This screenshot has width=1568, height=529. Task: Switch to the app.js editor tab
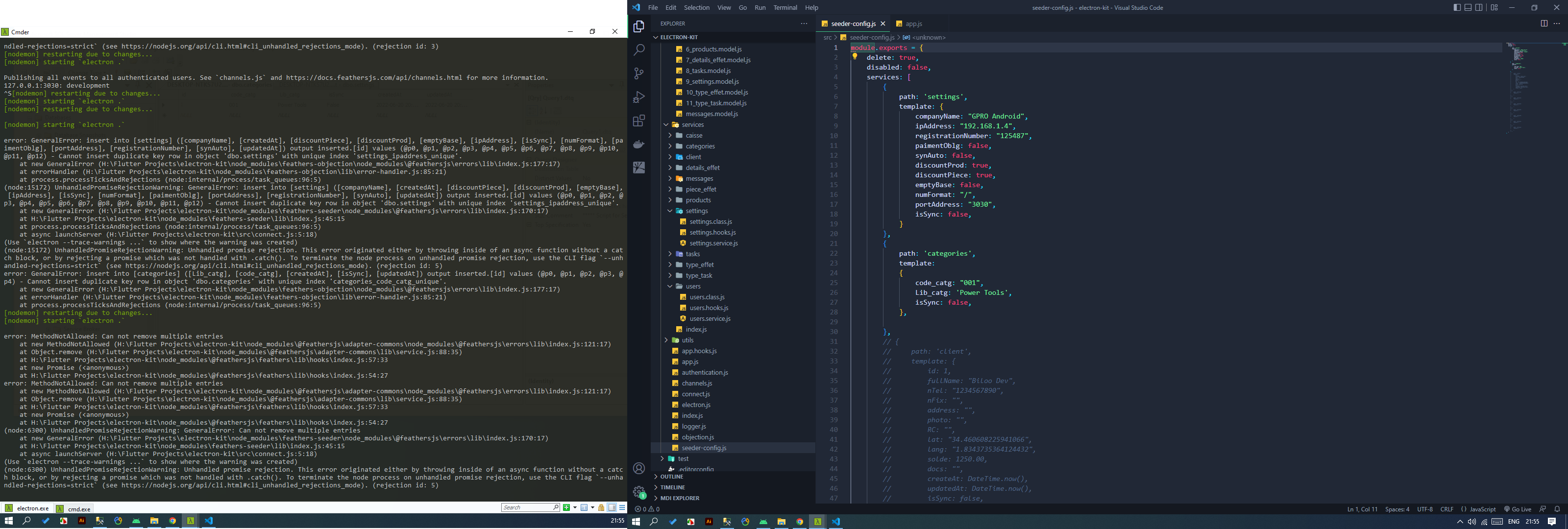[x=913, y=24]
